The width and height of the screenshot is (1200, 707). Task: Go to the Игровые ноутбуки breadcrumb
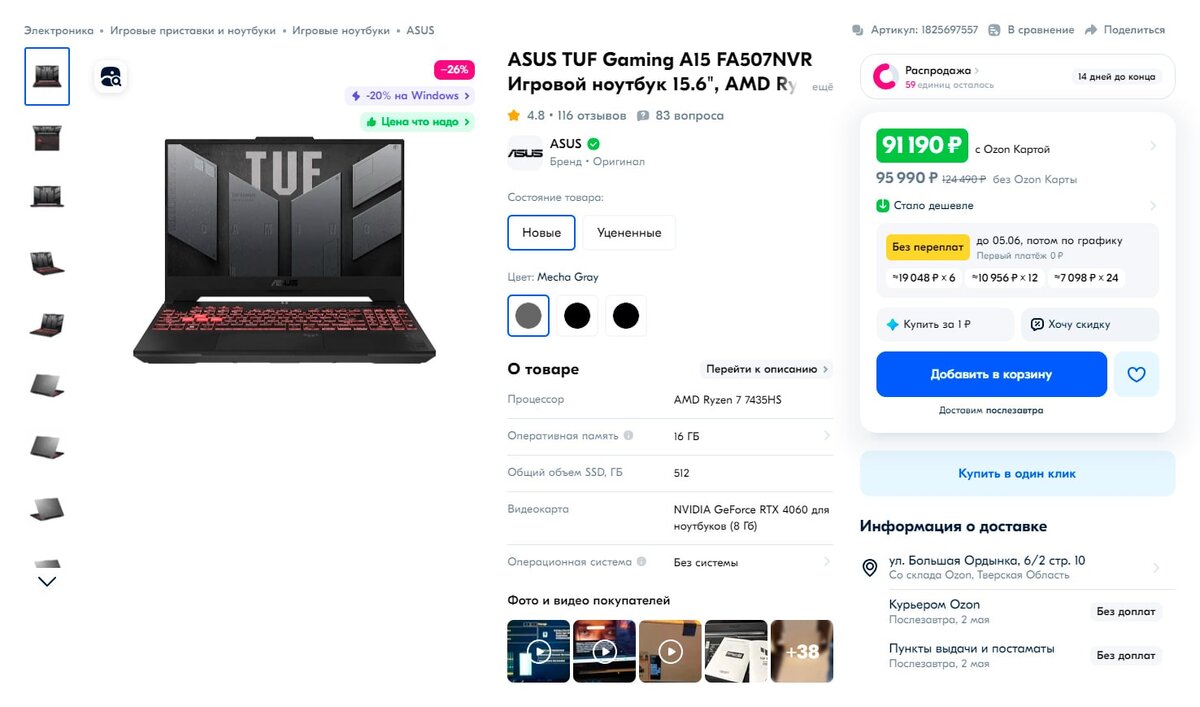[x=341, y=30]
